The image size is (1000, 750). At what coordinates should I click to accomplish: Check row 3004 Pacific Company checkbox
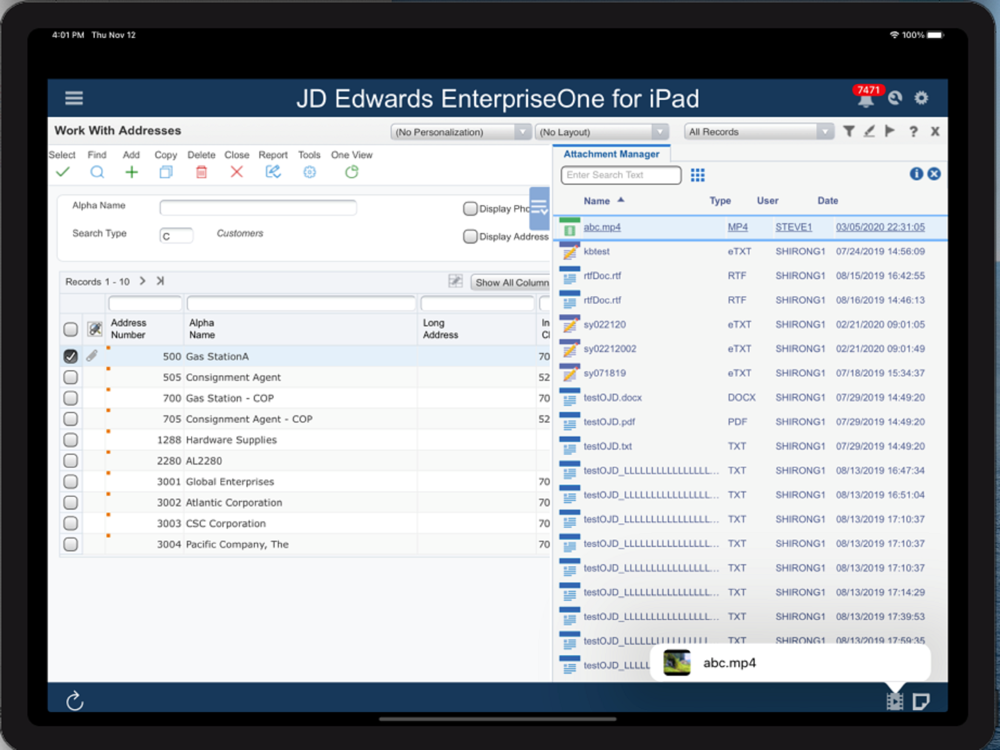click(71, 544)
